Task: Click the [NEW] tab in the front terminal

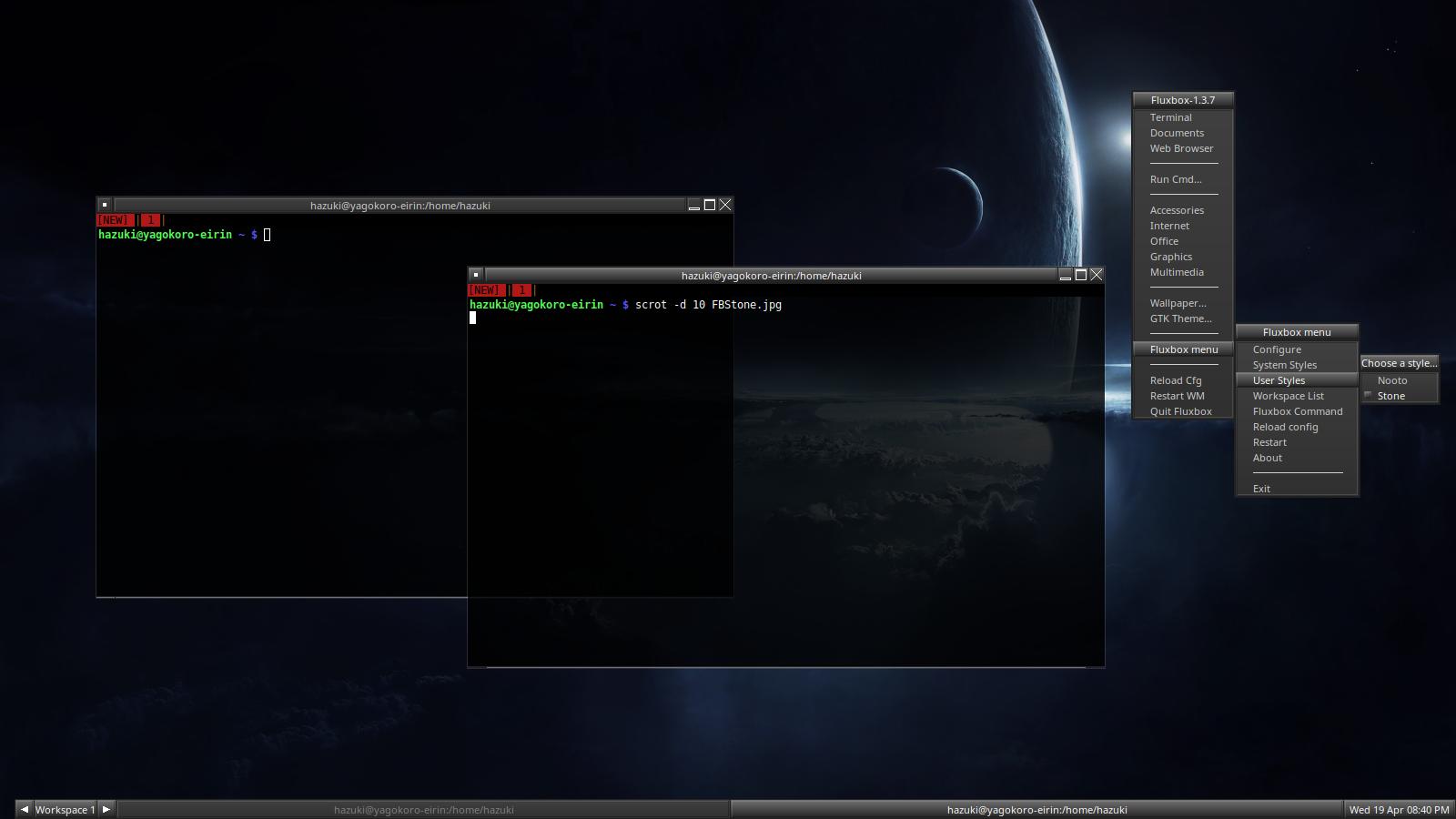Action: pos(485,290)
